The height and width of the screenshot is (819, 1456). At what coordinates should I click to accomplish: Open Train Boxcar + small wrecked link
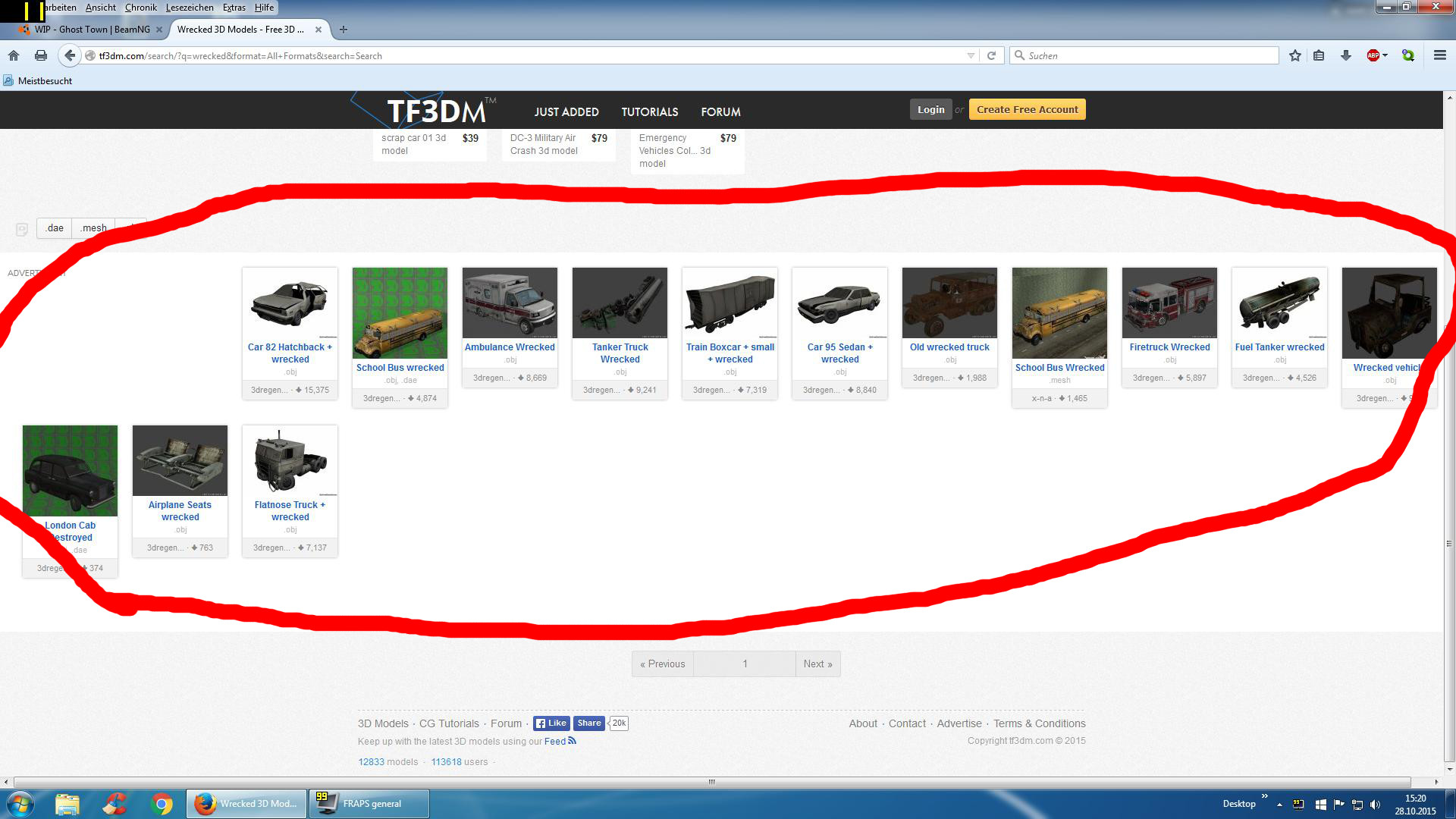tap(730, 353)
